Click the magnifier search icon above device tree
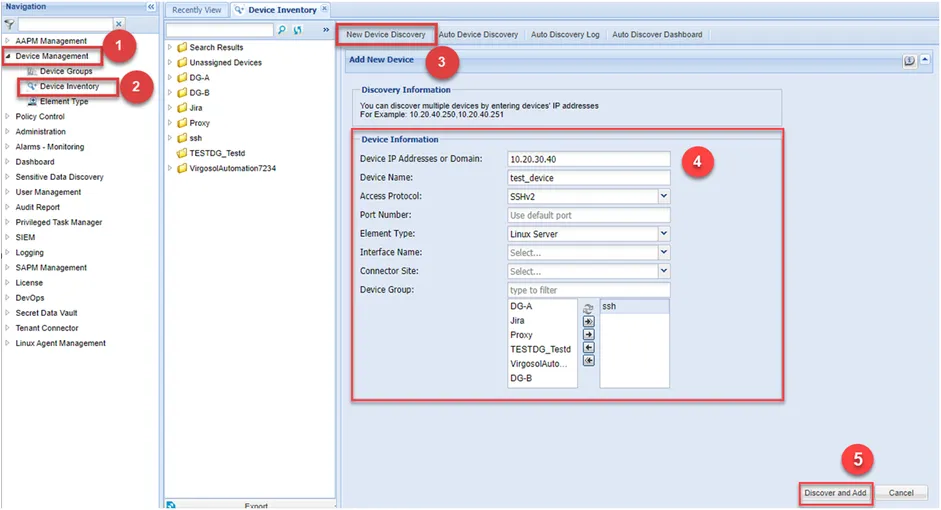Image resolution: width=941 pixels, height=510 pixels. point(281,30)
